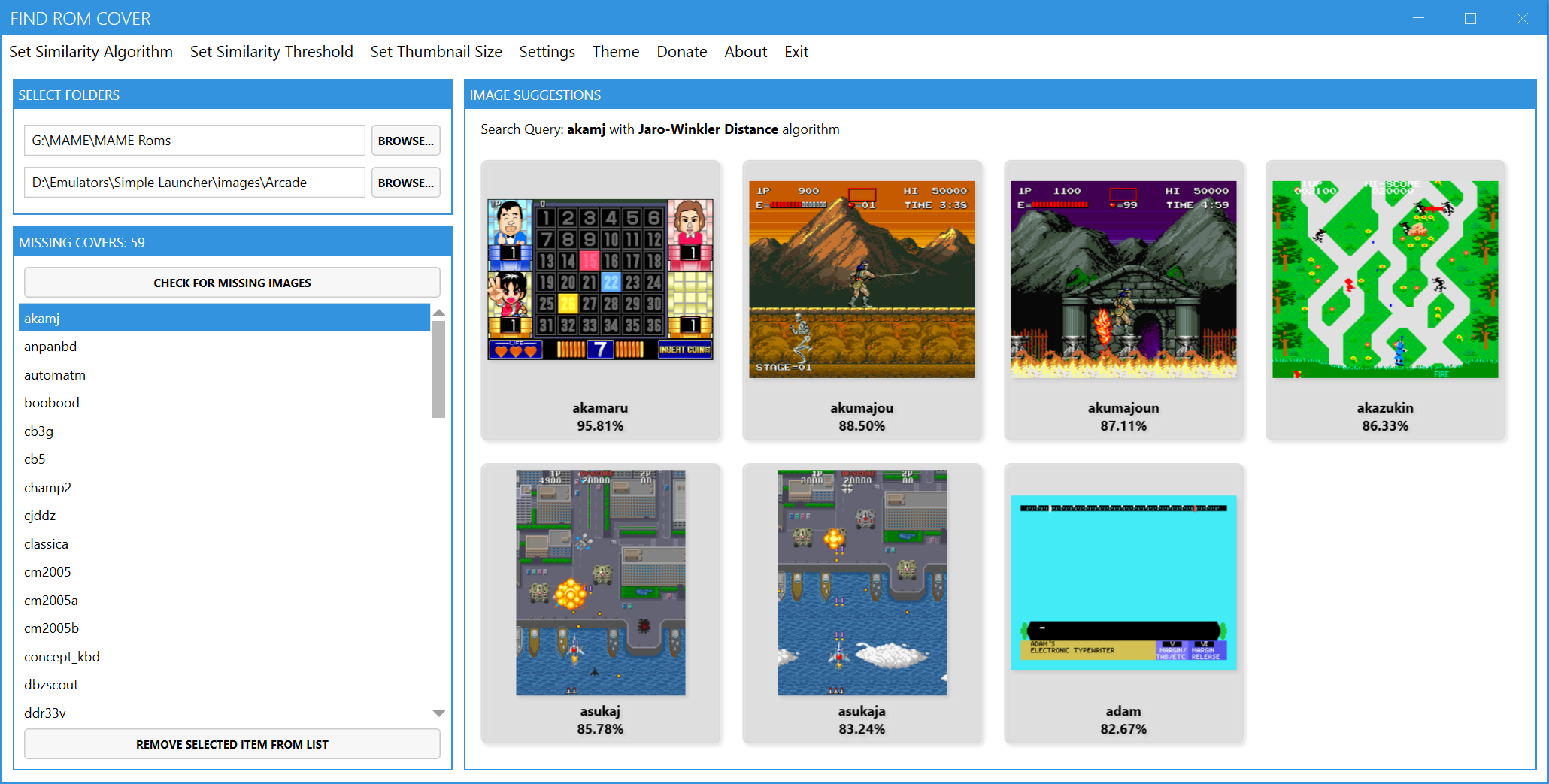Select cm2005 in the list
The height and width of the screenshot is (784, 1549).
point(224,572)
